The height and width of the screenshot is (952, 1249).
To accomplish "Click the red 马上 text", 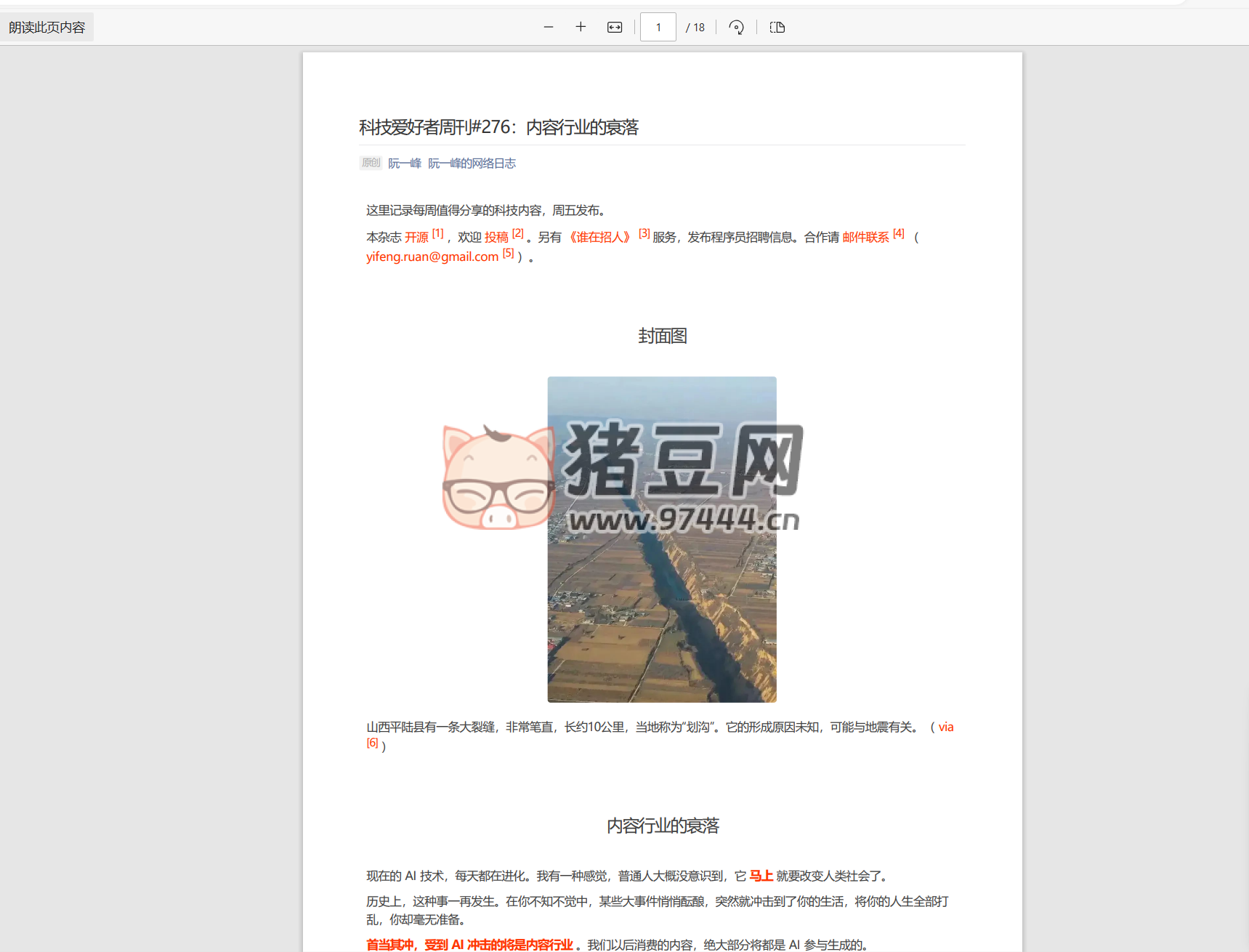I will click(761, 876).
